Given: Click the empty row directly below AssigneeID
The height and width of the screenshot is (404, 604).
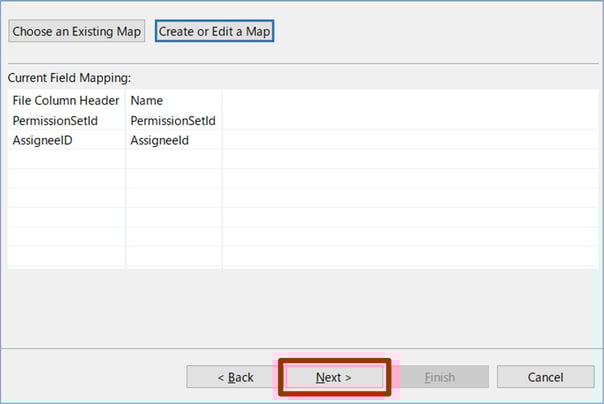Looking at the screenshot, I should tap(66, 159).
